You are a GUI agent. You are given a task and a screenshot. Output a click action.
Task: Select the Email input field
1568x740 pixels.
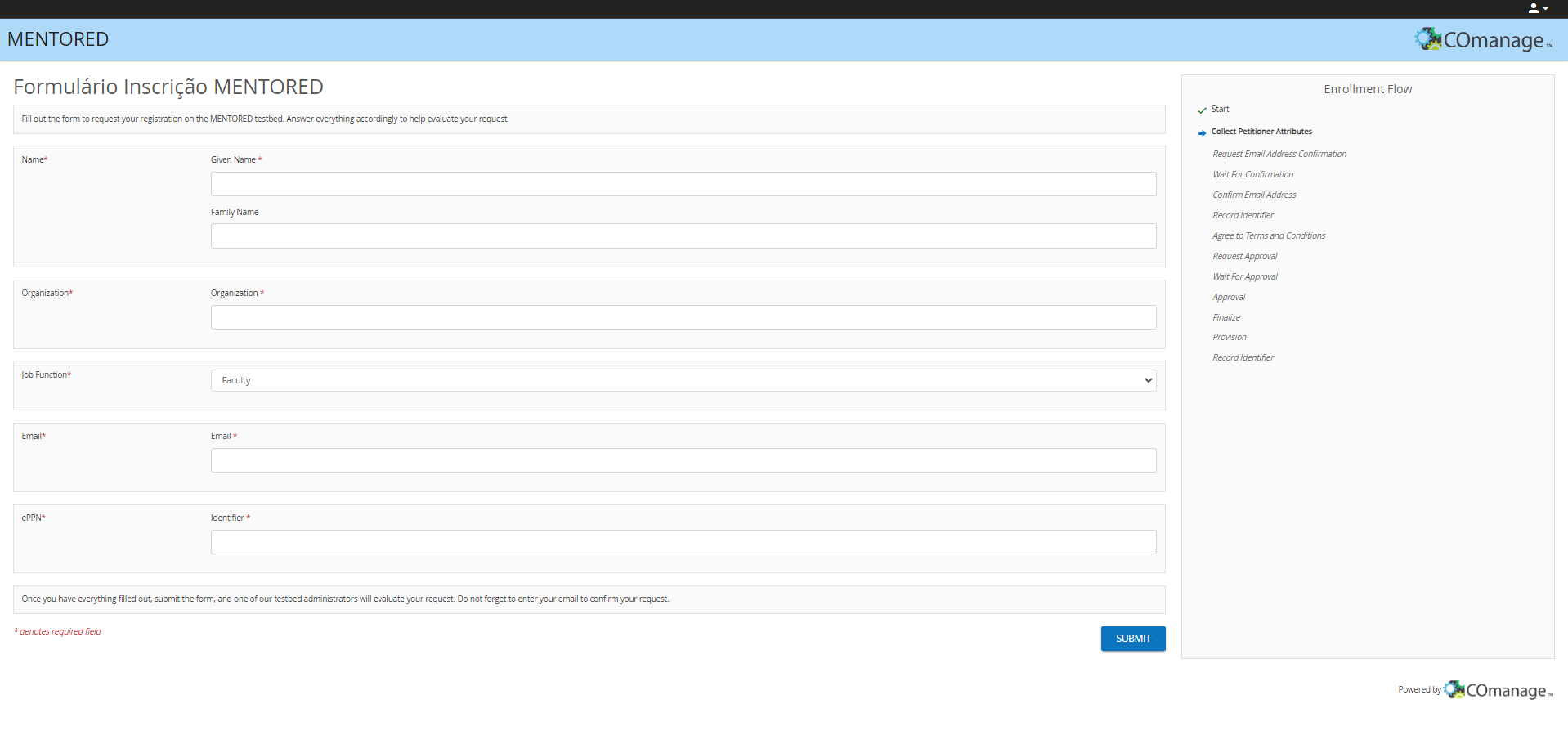pyautogui.click(x=683, y=460)
